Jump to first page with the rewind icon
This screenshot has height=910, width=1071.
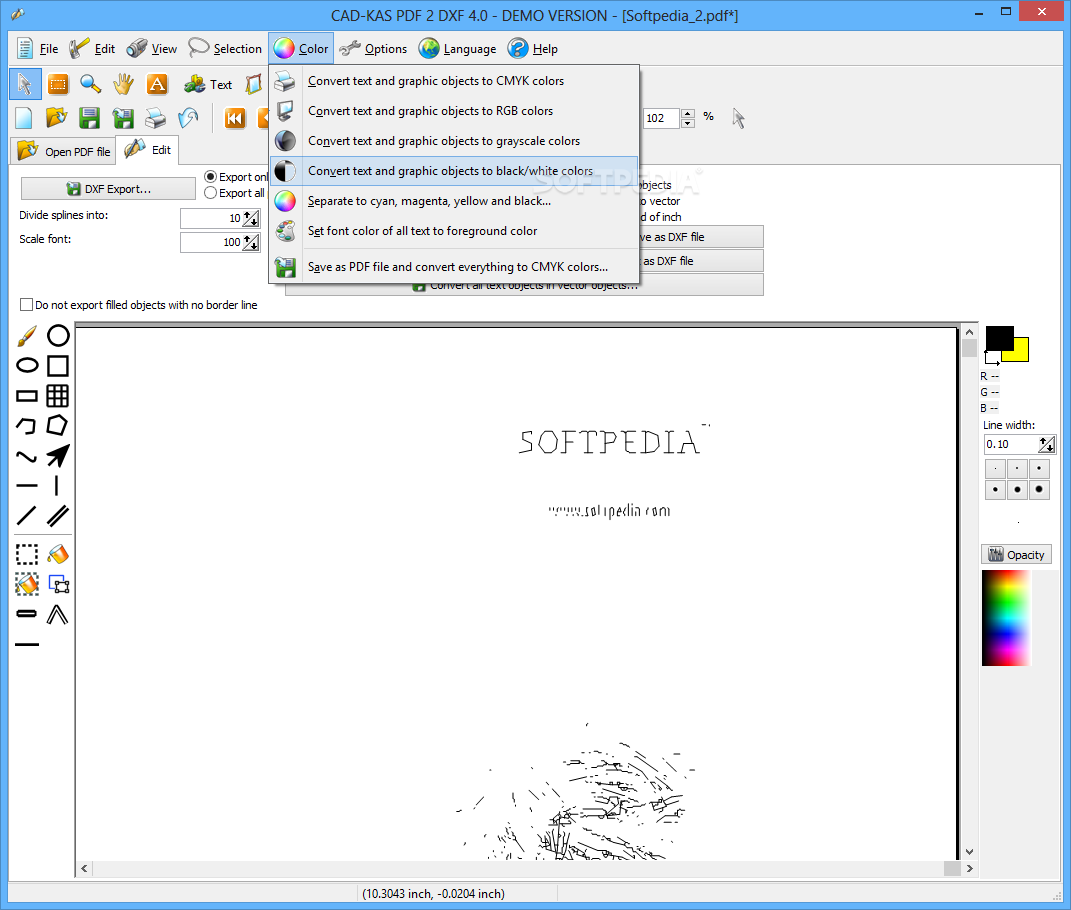(x=235, y=118)
